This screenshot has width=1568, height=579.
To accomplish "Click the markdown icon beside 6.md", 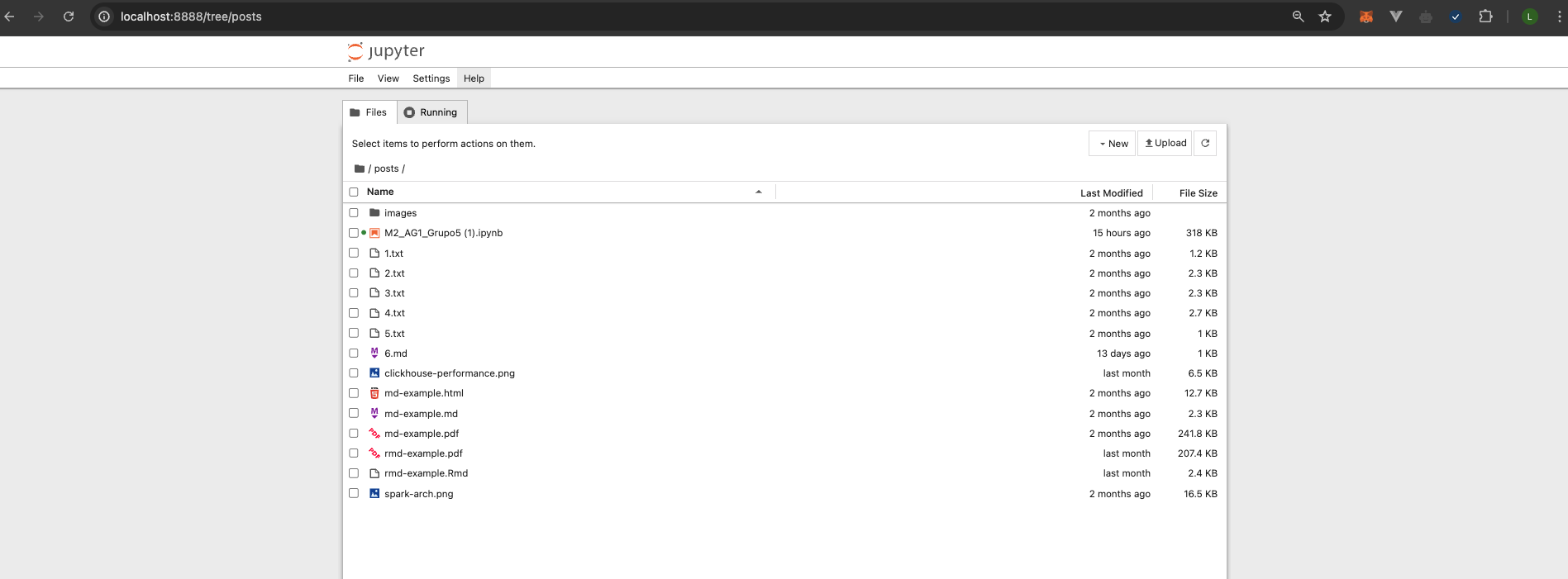I will (374, 354).
